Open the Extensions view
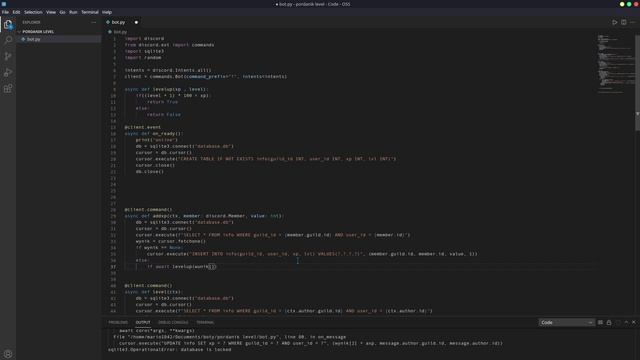Image resolution: width=640 pixels, height=360 pixels. click(x=8, y=89)
